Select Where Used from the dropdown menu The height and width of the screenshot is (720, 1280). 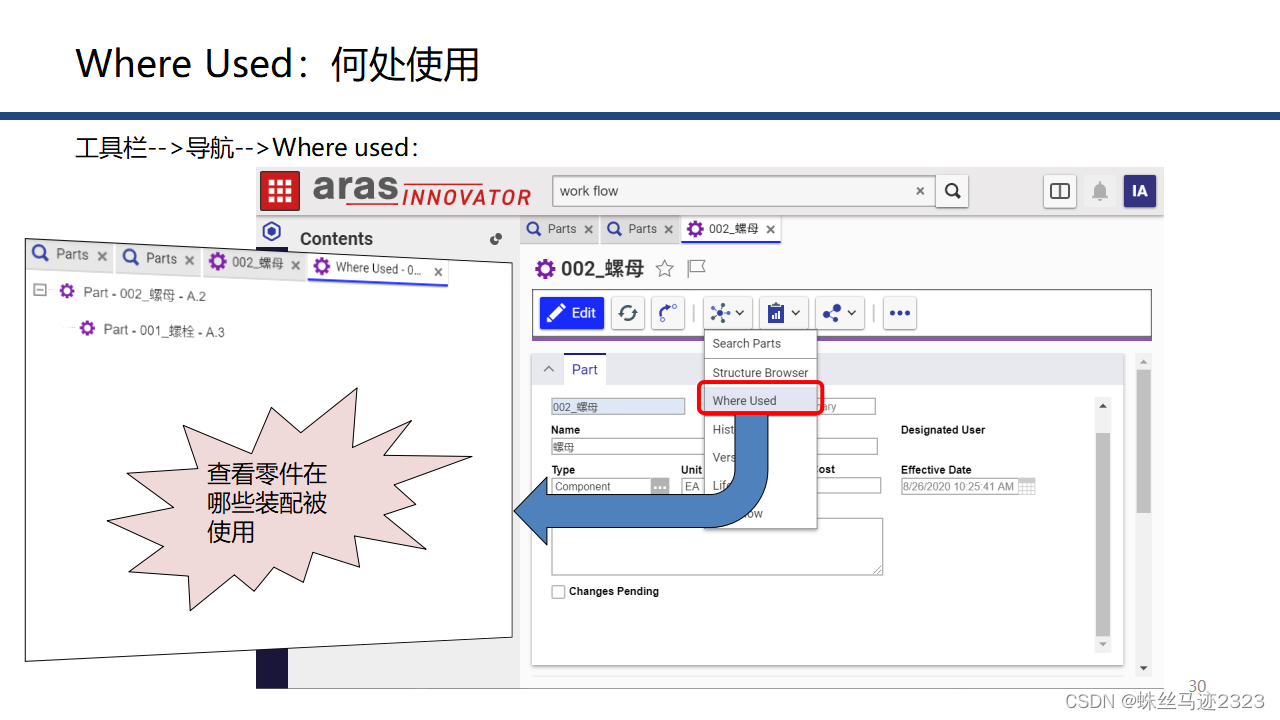(x=743, y=400)
